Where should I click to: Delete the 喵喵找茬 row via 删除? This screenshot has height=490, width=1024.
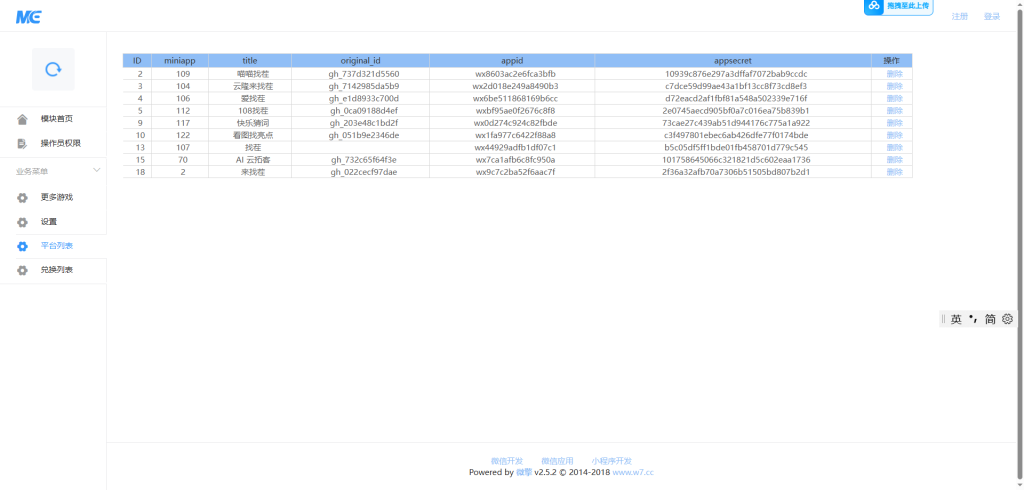(x=893, y=74)
